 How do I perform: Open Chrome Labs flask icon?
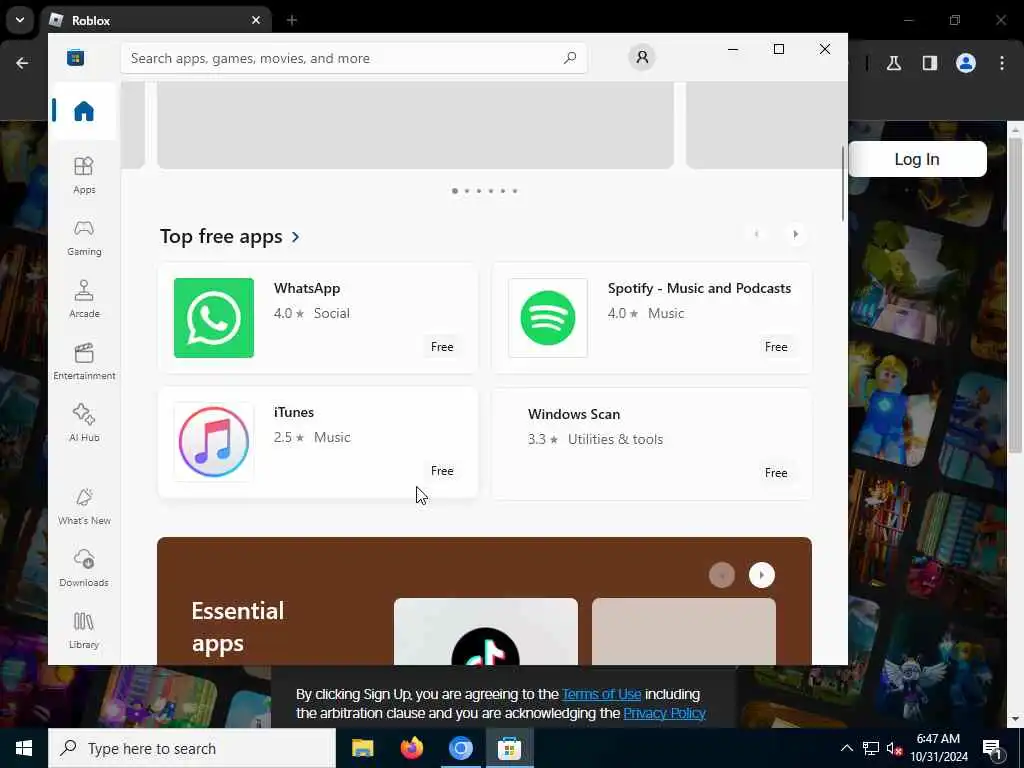(894, 63)
